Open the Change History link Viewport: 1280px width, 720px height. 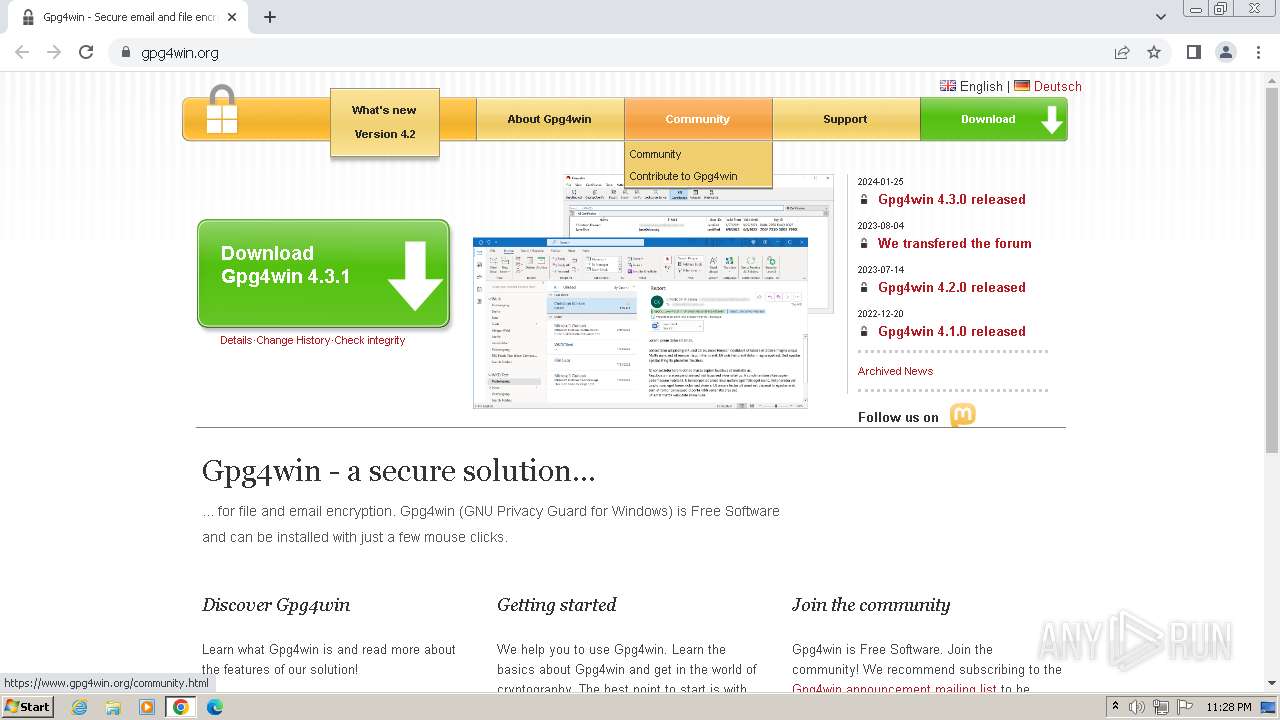(293, 340)
